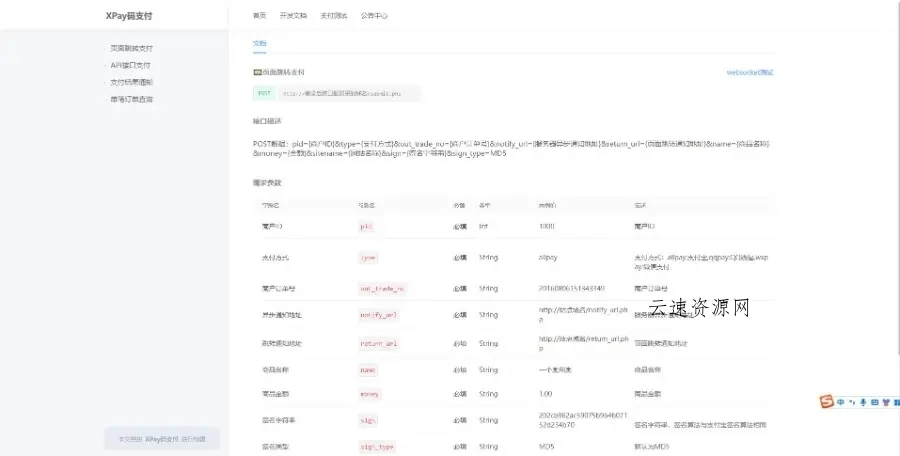Open 支付结果通知 in the sidebar
The height and width of the screenshot is (456, 900).
[x=131, y=82]
